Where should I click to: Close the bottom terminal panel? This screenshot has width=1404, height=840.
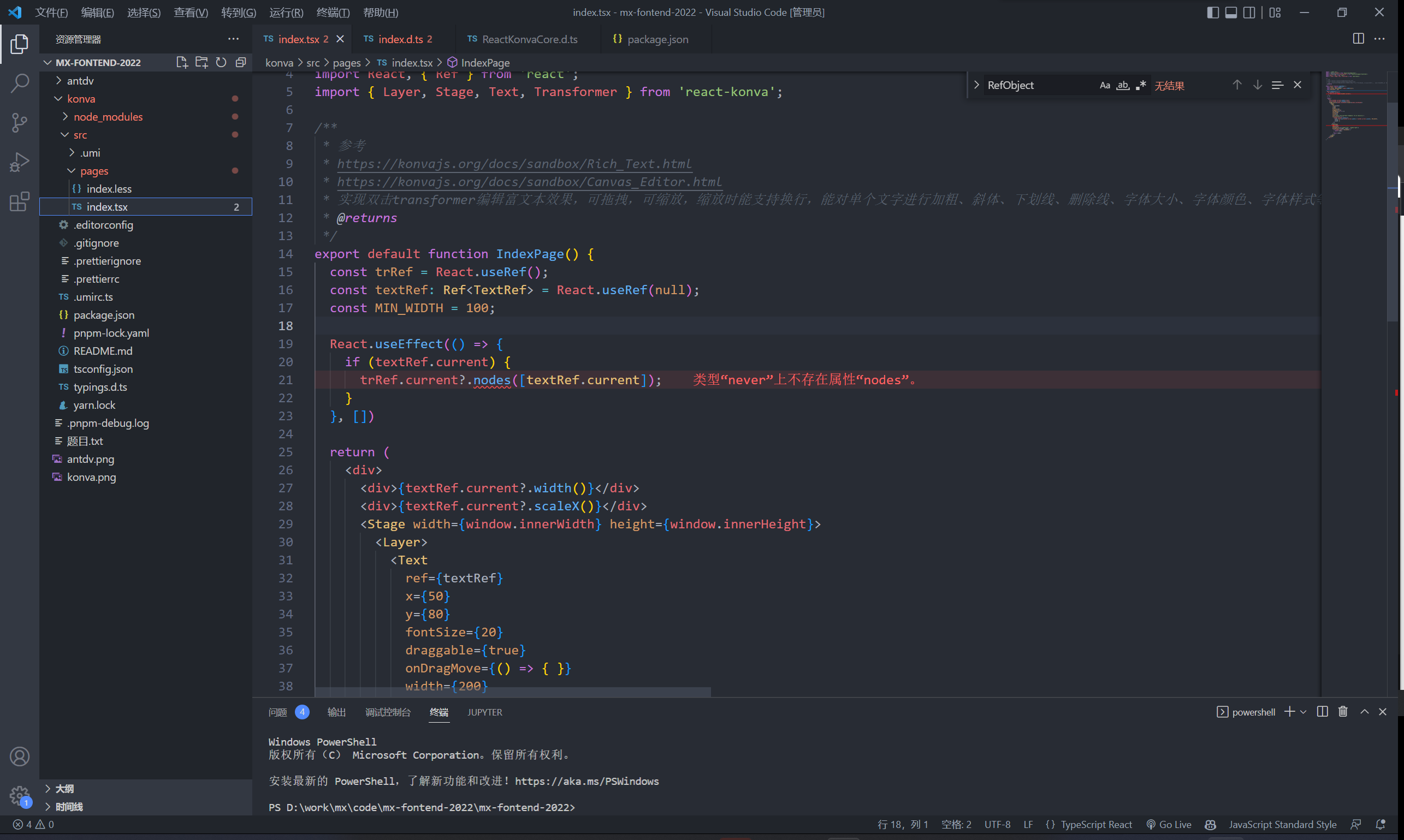click(1383, 712)
